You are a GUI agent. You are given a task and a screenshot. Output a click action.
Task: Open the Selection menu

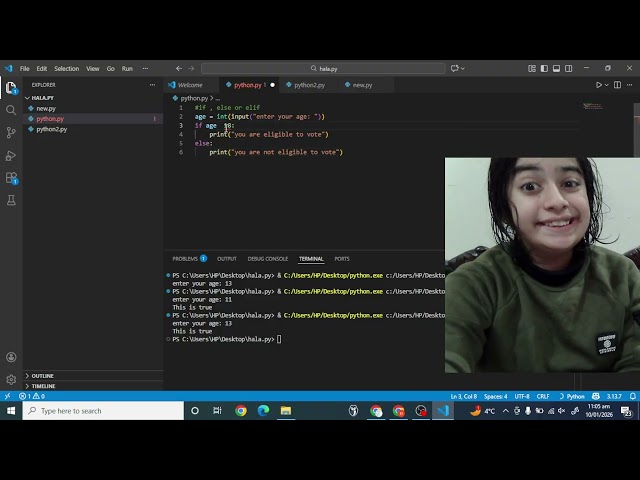click(67, 68)
